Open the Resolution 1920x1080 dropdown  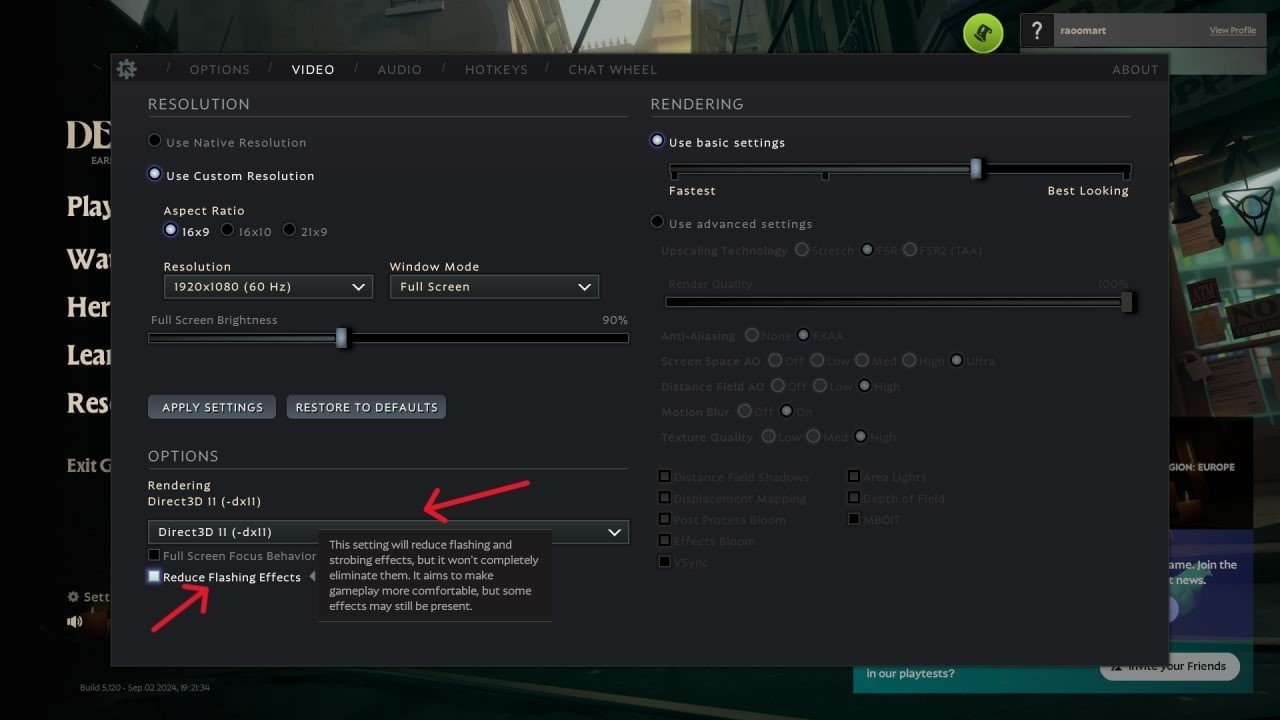[x=268, y=287]
